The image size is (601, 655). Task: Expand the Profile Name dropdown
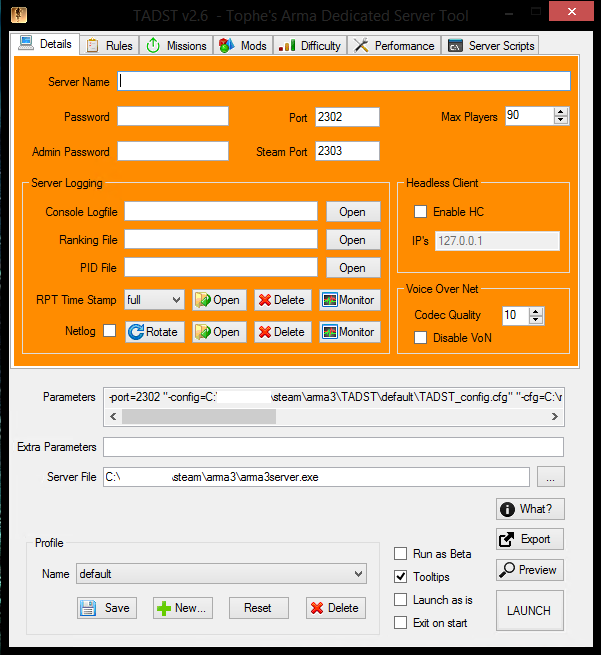click(x=221, y=574)
